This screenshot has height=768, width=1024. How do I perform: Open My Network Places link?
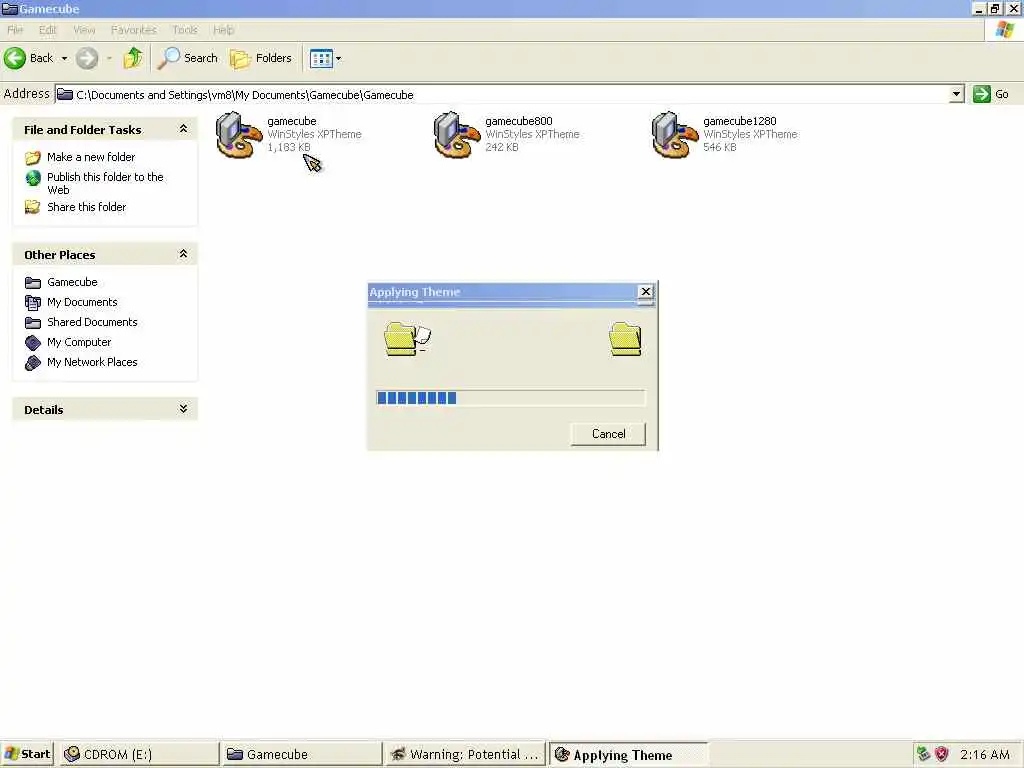coord(92,362)
